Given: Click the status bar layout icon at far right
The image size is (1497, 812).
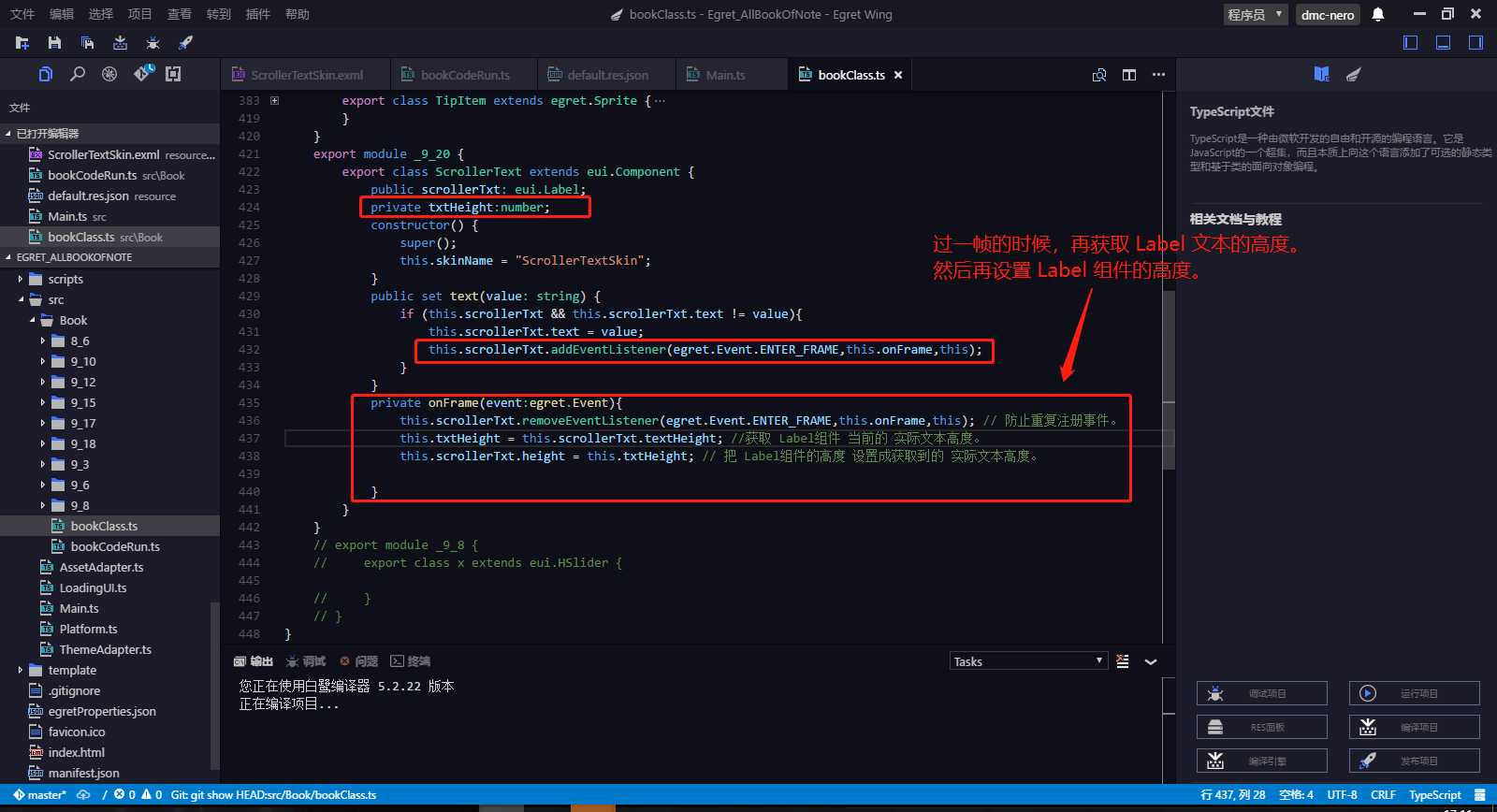Looking at the screenshot, I should (x=1480, y=795).
